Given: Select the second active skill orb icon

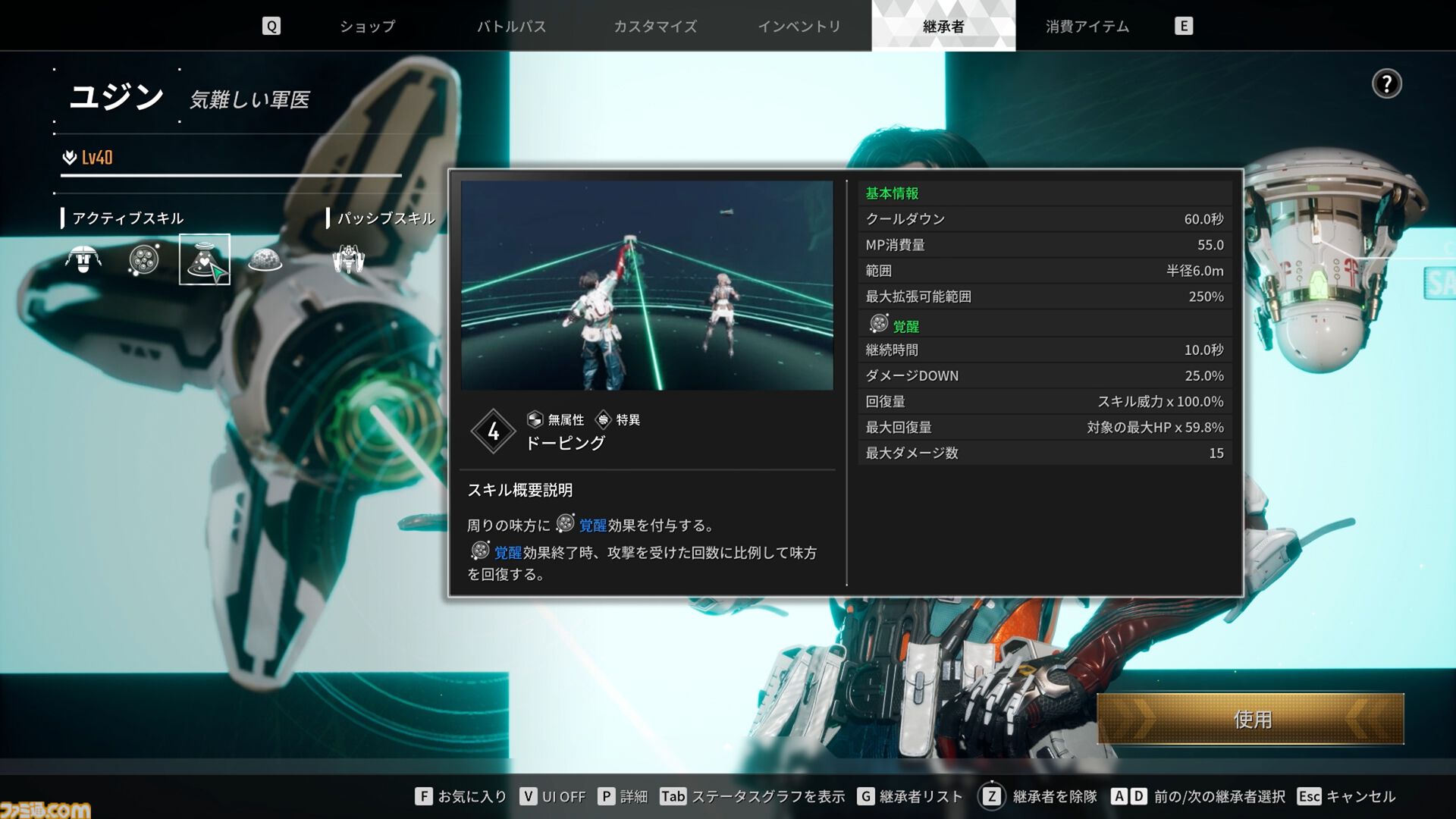Looking at the screenshot, I should pyautogui.click(x=144, y=260).
